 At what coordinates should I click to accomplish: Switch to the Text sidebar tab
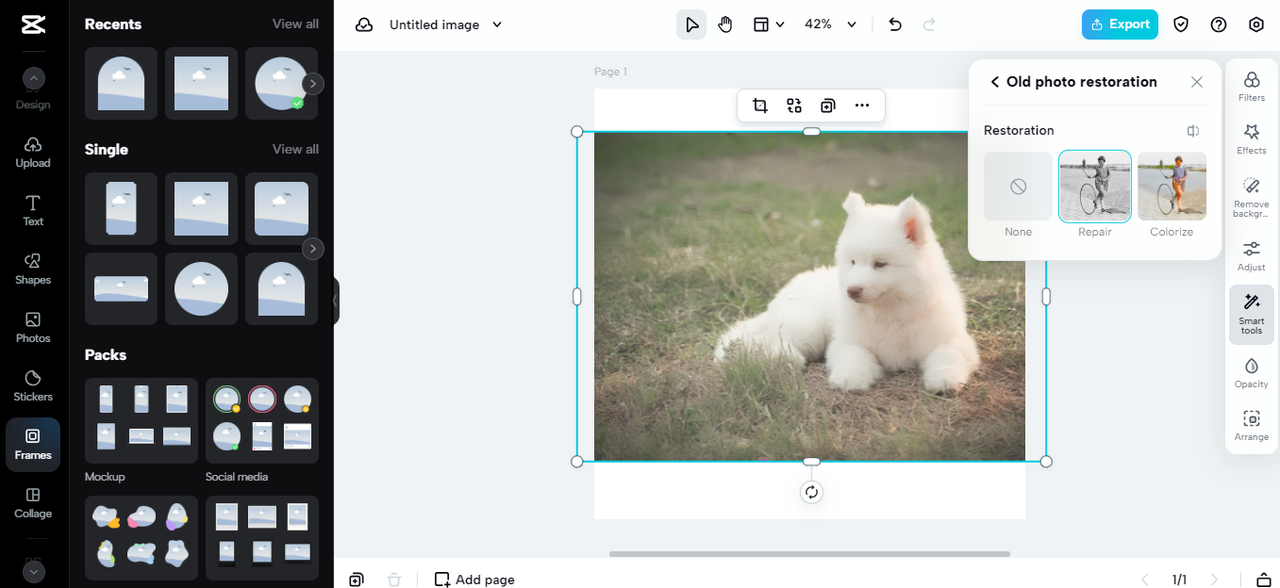click(33, 209)
